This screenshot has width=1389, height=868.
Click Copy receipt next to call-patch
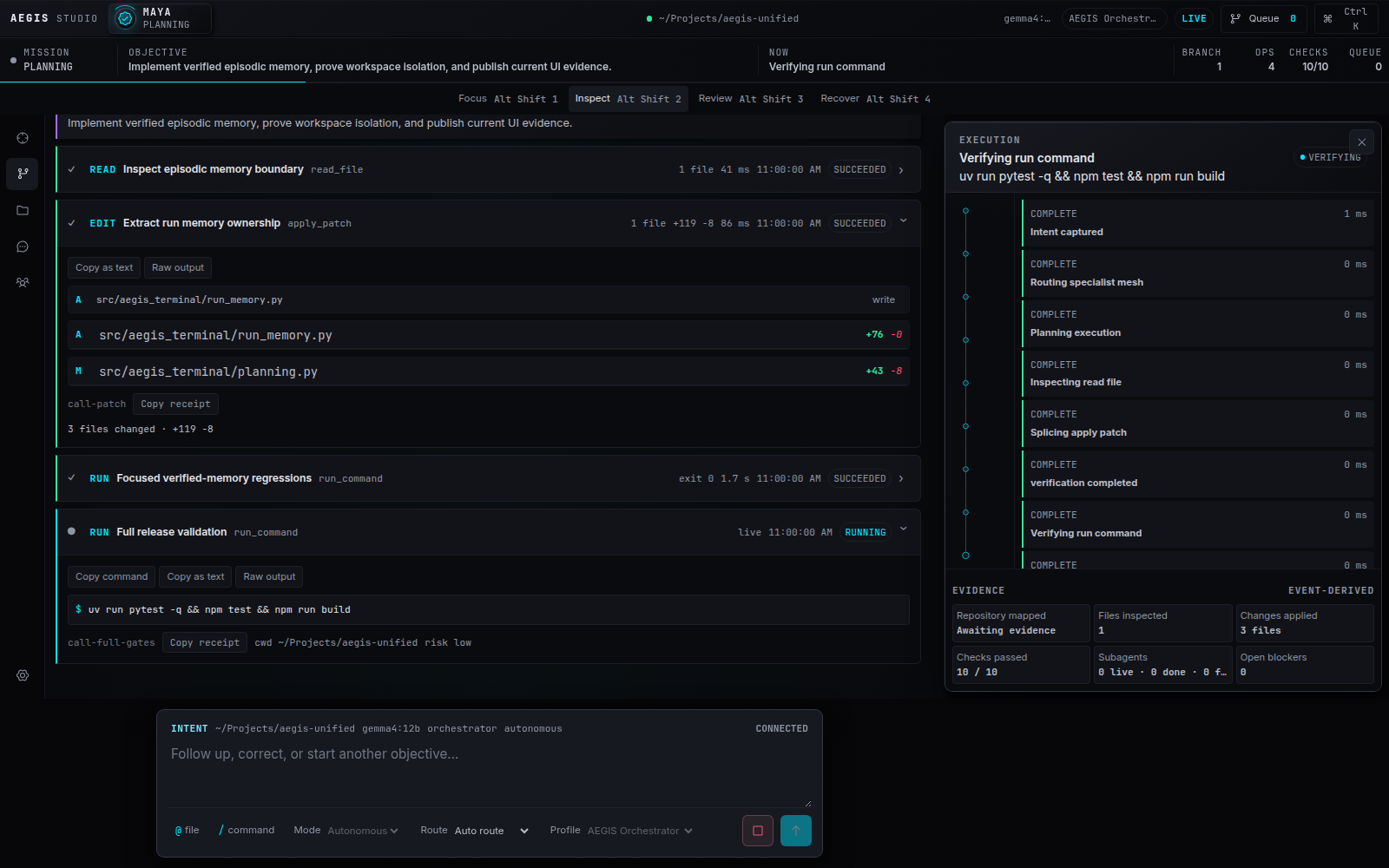(175, 404)
